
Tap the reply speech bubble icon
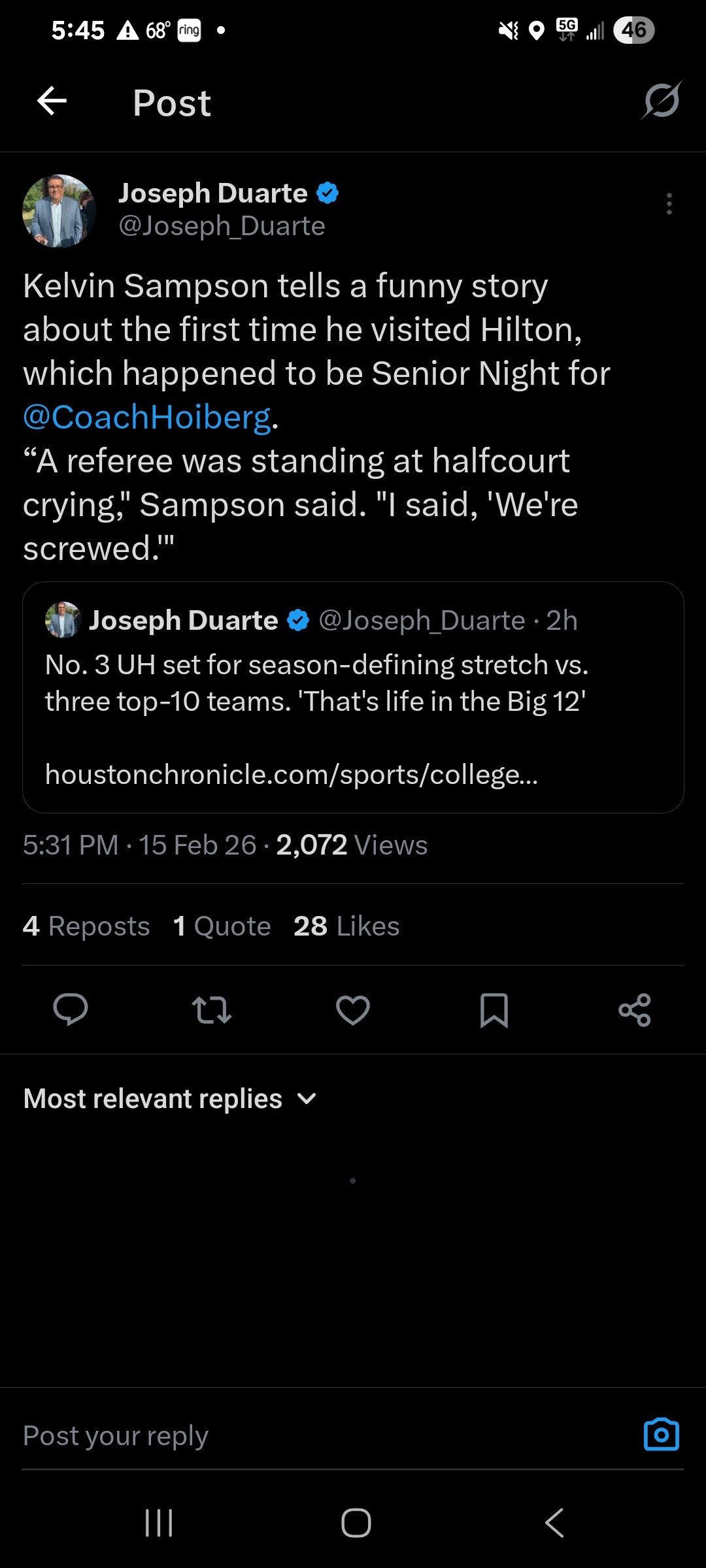71,1009
